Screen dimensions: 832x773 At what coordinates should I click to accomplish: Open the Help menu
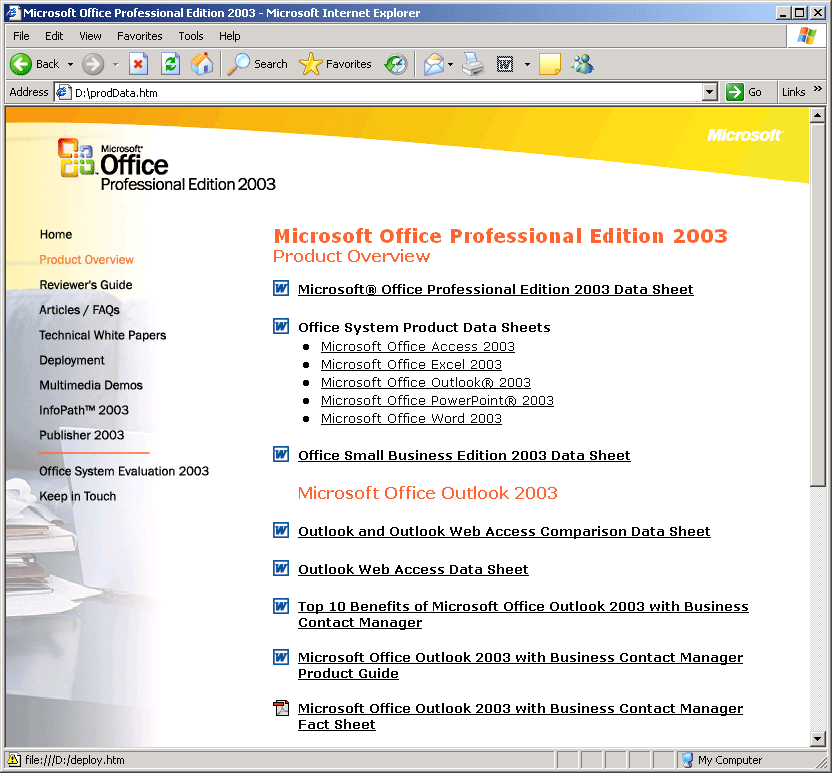[x=230, y=36]
